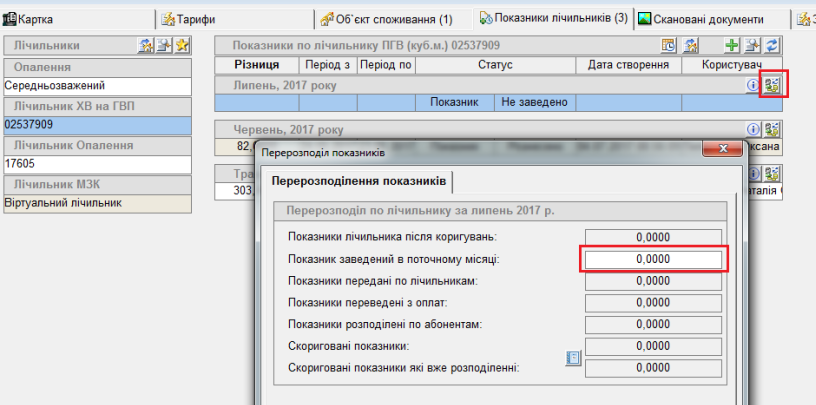This screenshot has height=405, width=816.
Task: Click small book icon beside Скориговані показники
Action: click(x=574, y=357)
